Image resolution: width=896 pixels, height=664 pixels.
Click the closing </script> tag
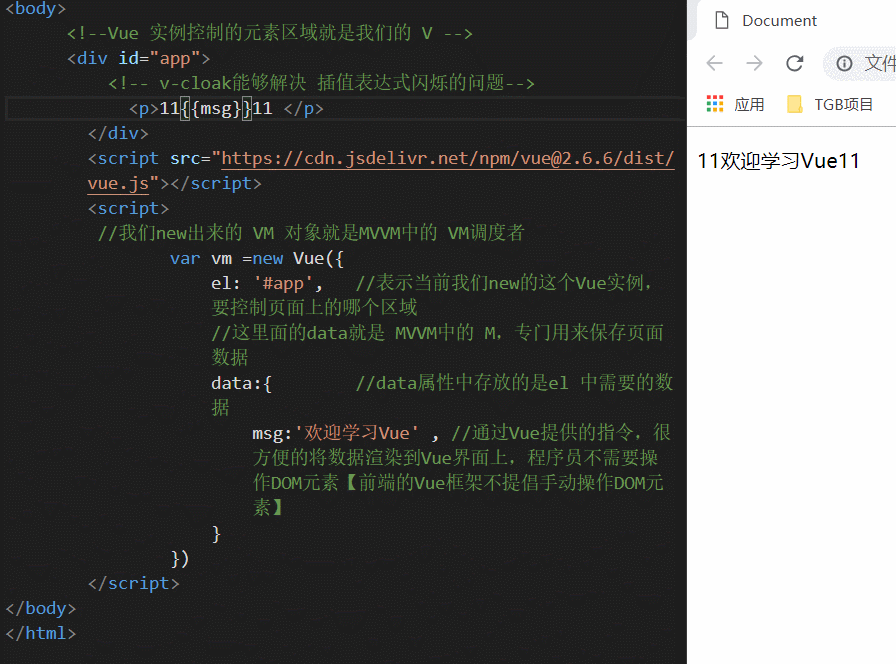(x=134, y=583)
